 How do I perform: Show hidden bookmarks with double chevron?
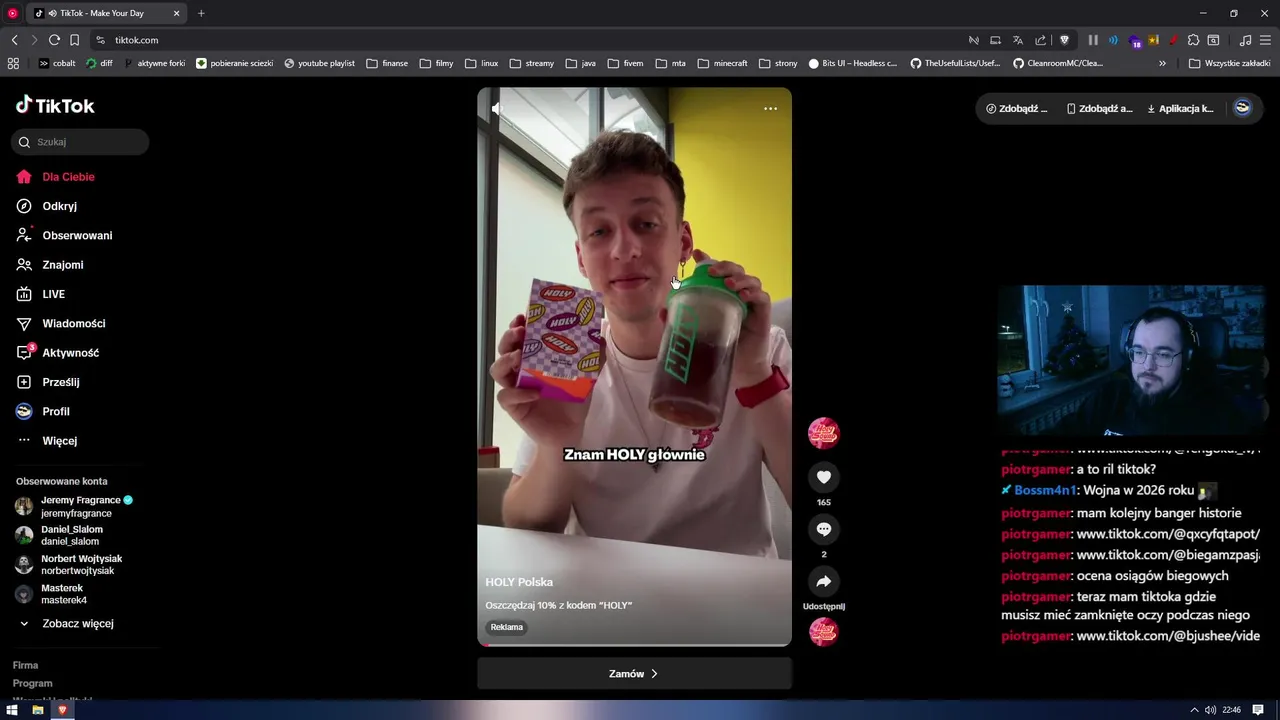coord(1162,63)
